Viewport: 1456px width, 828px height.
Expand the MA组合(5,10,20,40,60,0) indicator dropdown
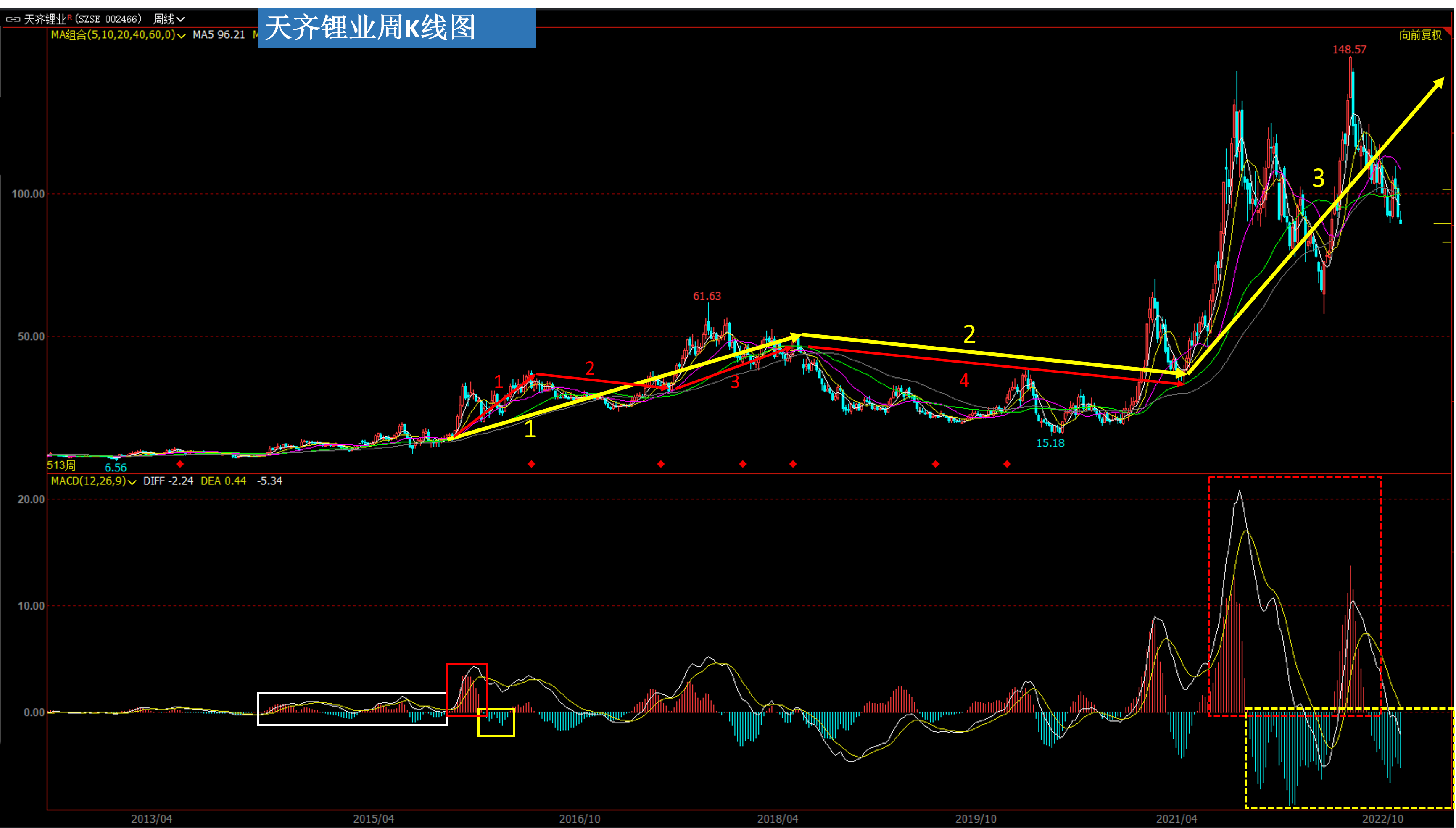click(x=181, y=35)
